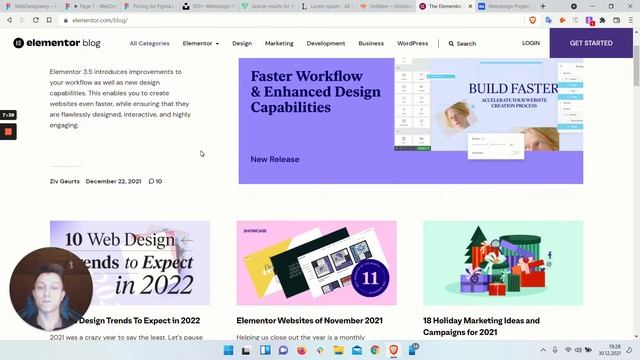The height and width of the screenshot is (360, 640).
Task: Click the browser forward arrow
Action: click(22, 20)
